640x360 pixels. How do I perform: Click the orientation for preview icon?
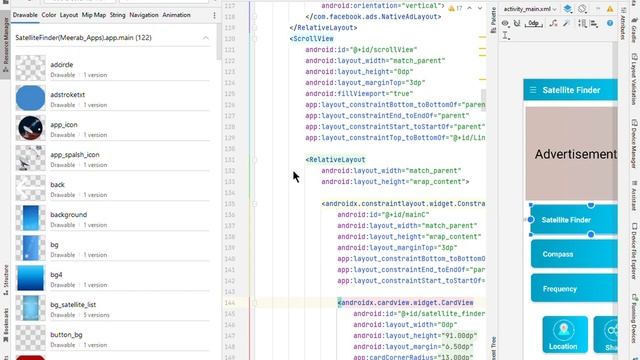pyautogui.click(x=582, y=9)
